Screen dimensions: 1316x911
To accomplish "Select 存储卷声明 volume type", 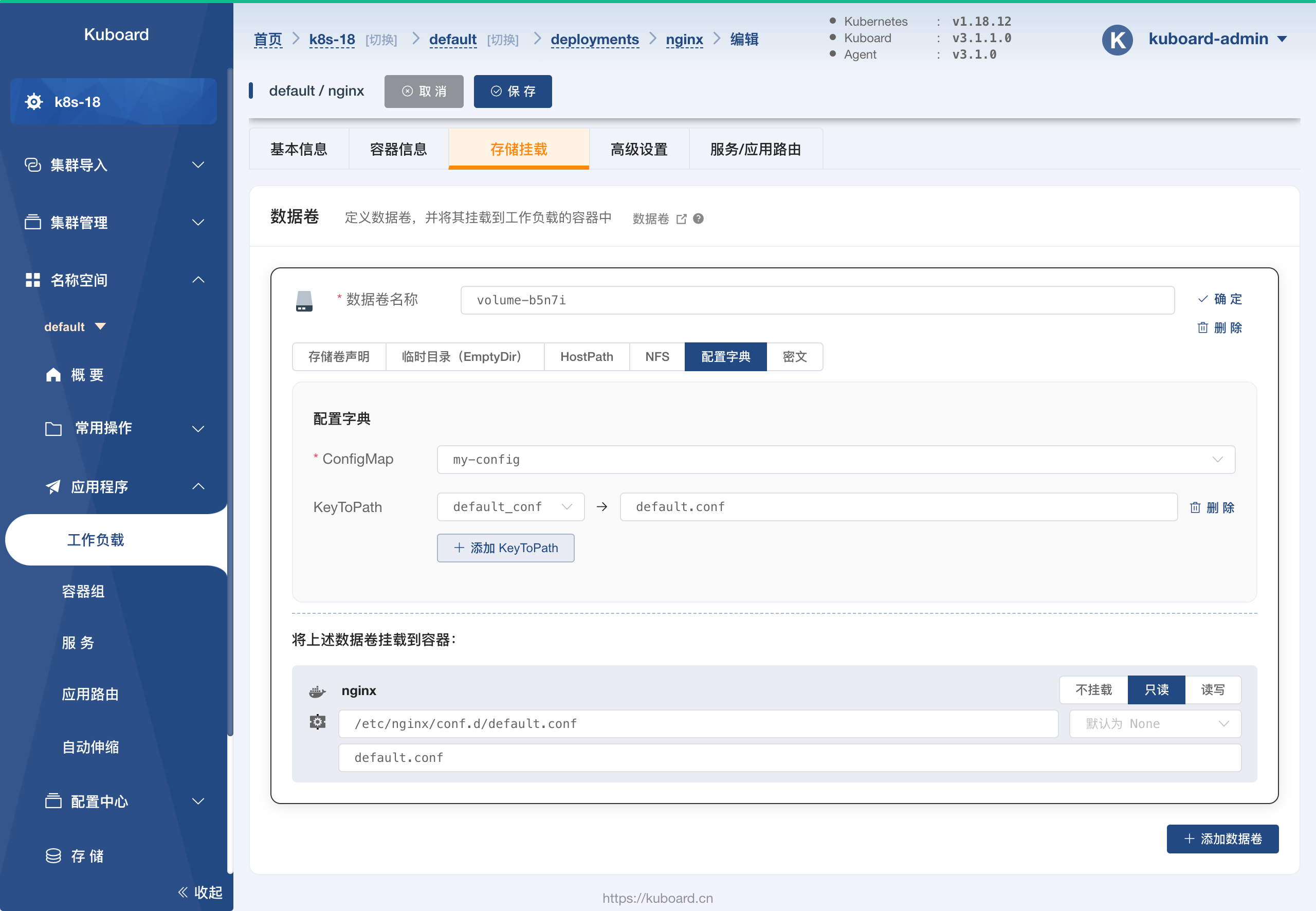I will click(x=339, y=357).
